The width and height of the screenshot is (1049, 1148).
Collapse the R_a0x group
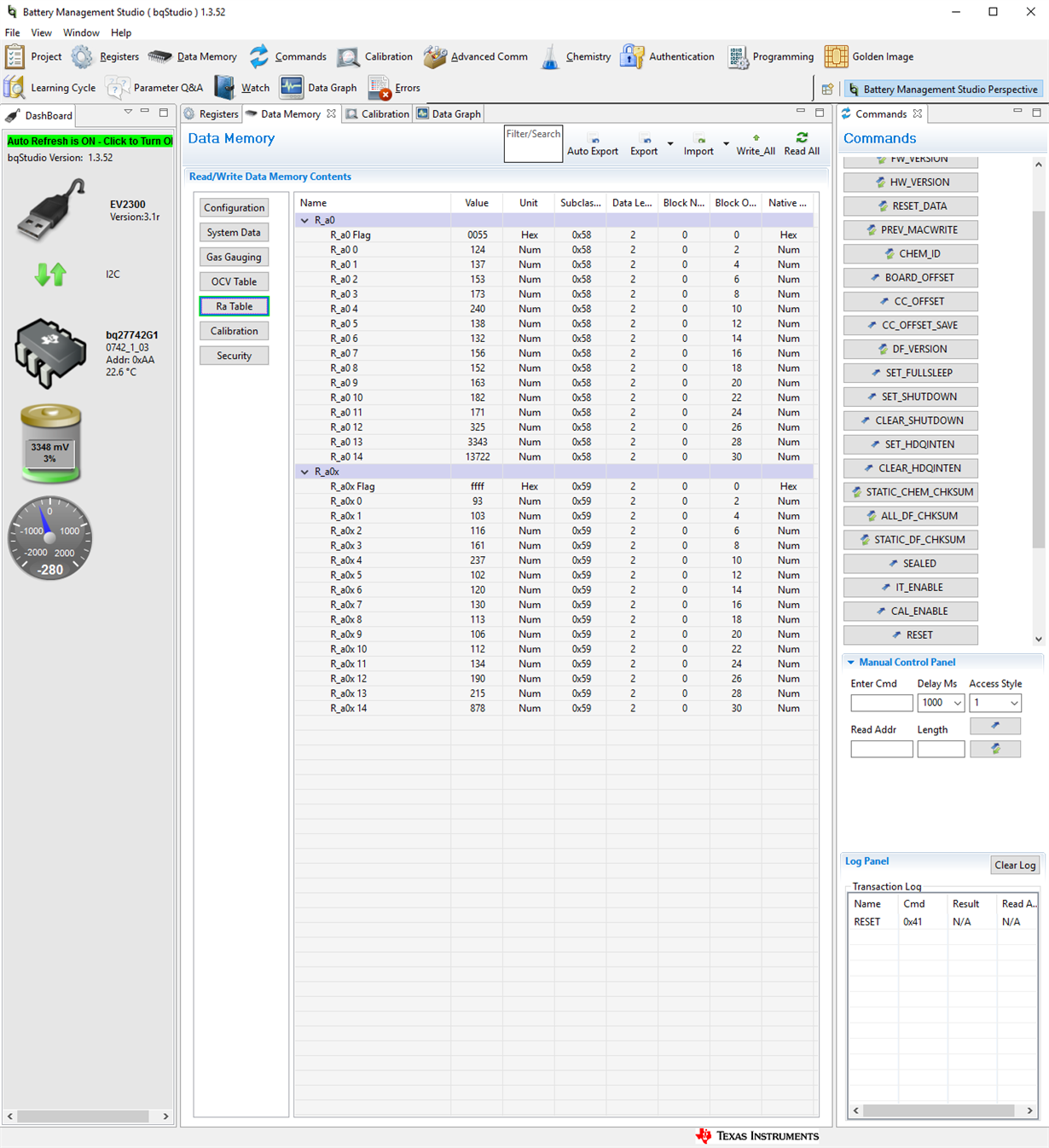pos(304,472)
